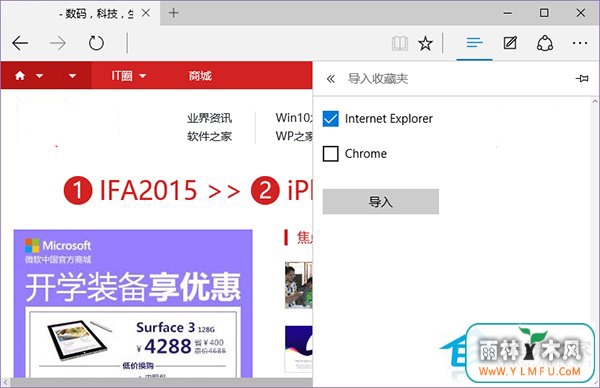
Task: Click horizontal scrollbar left arrow
Action: pos(5,382)
